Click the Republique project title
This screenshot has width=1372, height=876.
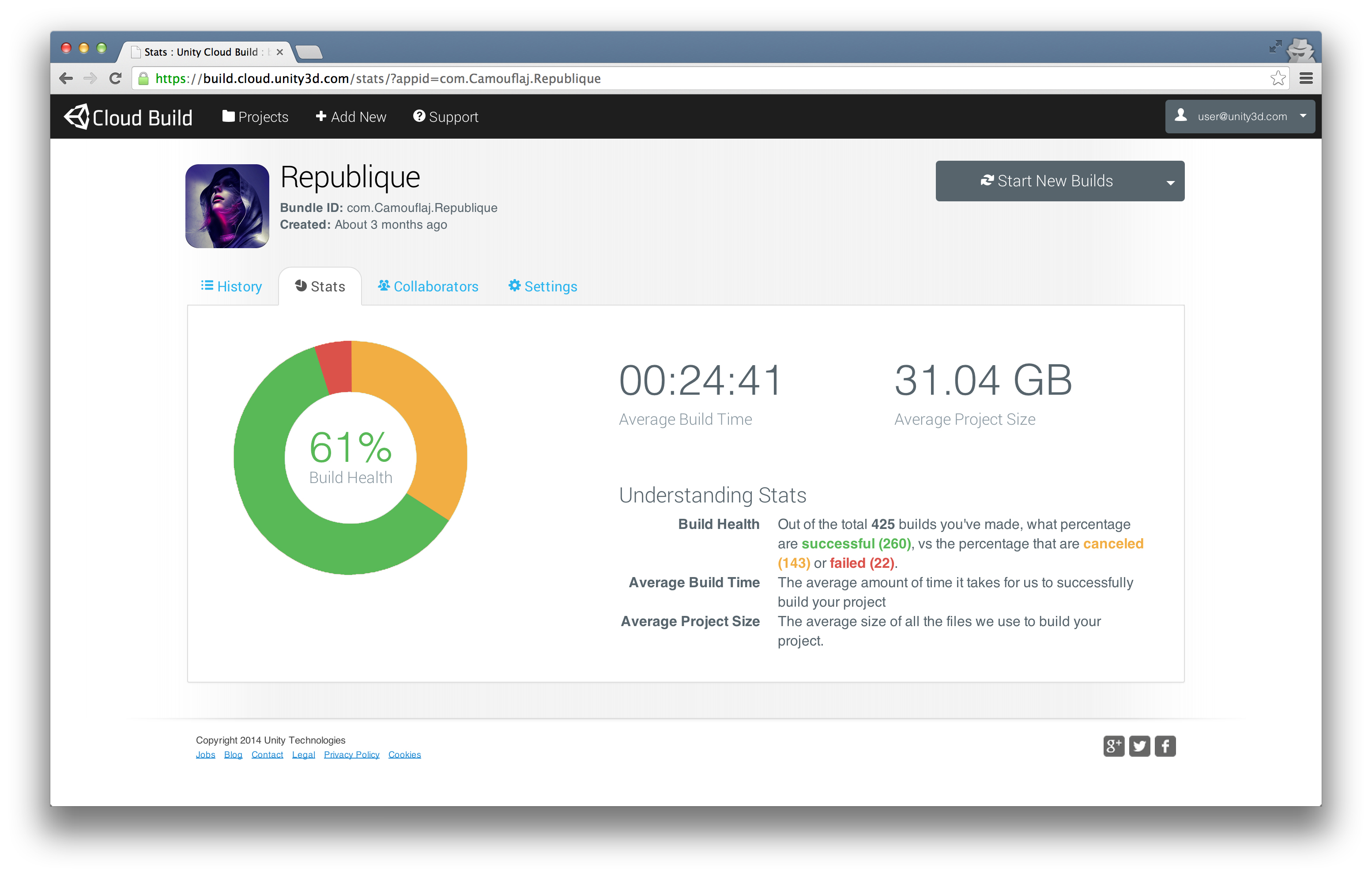point(350,177)
